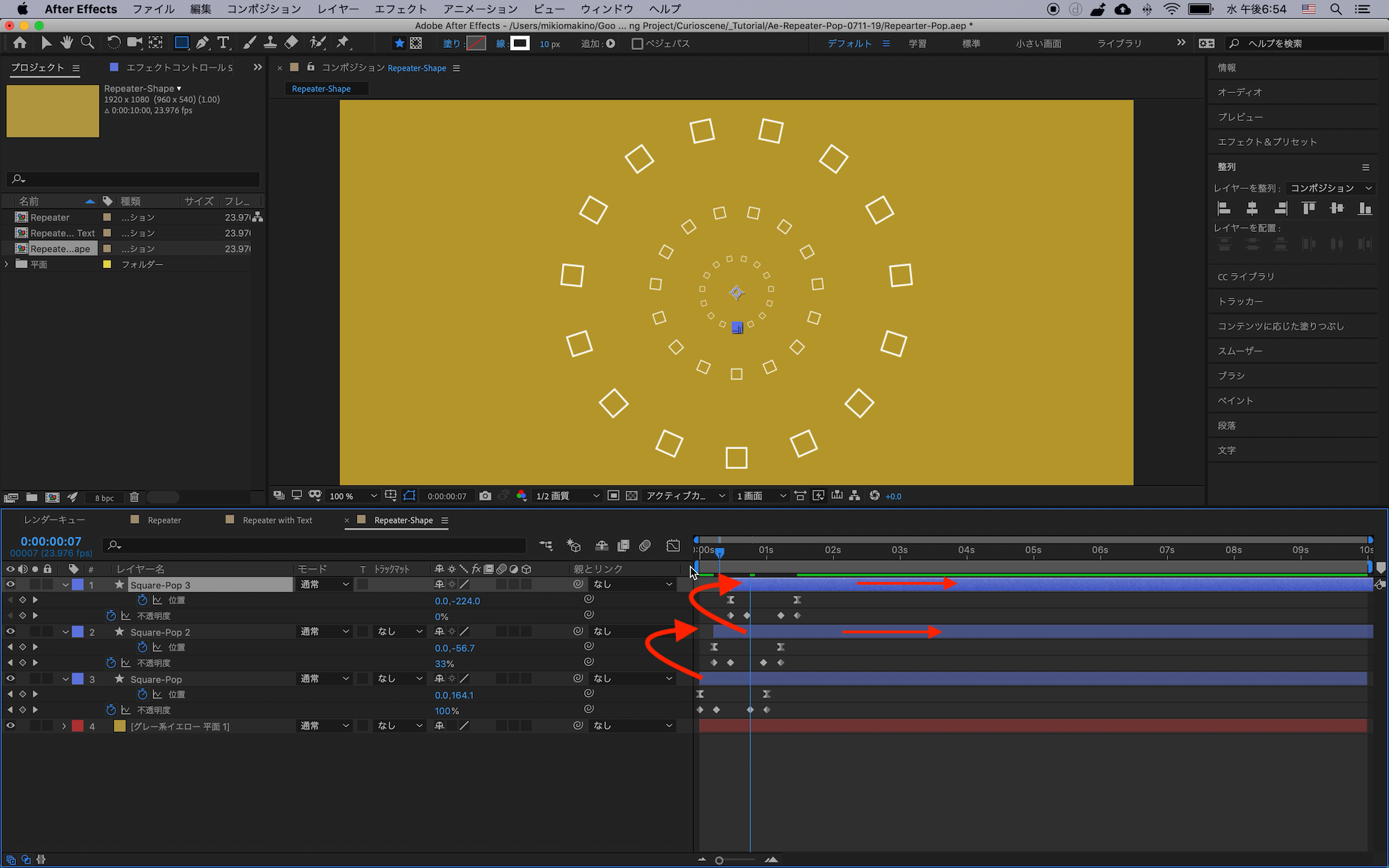Click the Home icon in toolbar
The height and width of the screenshot is (868, 1389).
point(19,43)
